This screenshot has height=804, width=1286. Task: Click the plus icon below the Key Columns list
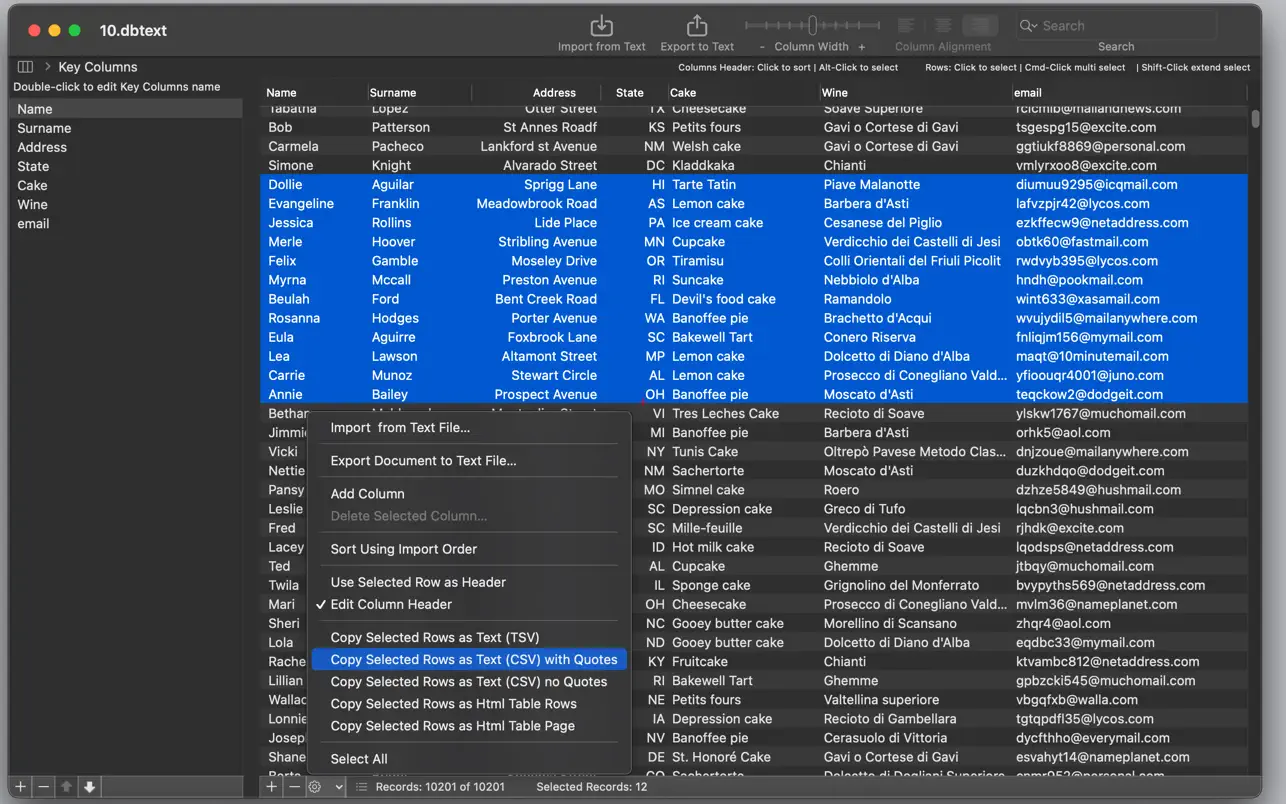point(20,787)
